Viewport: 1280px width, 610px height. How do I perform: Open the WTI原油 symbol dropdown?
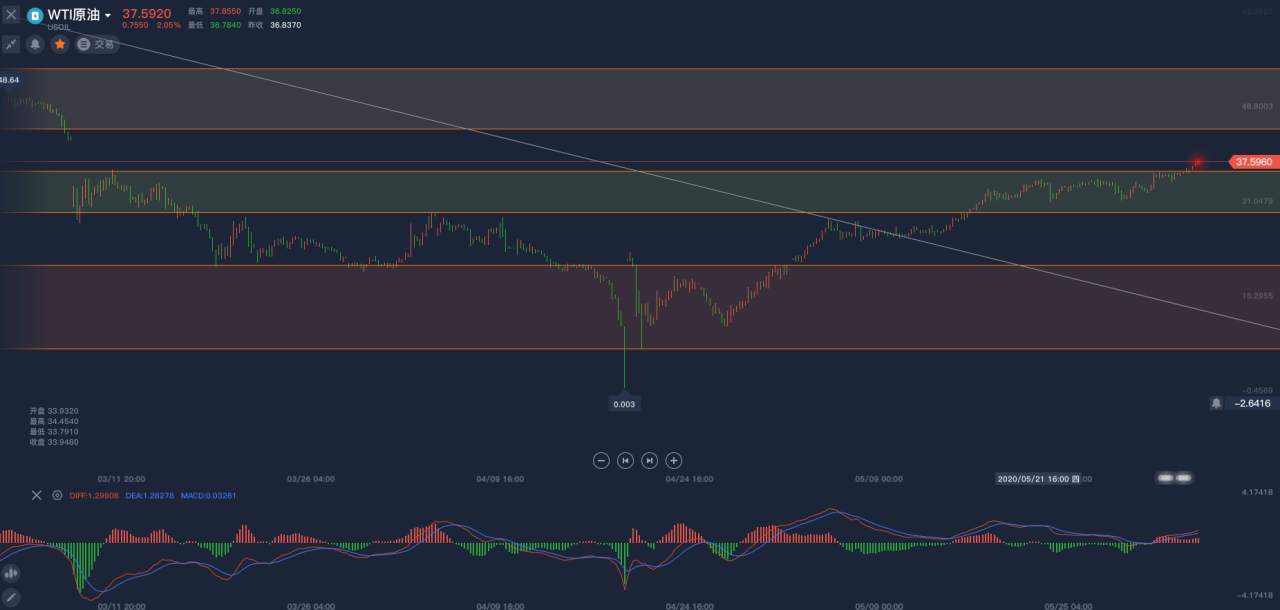click(80, 14)
